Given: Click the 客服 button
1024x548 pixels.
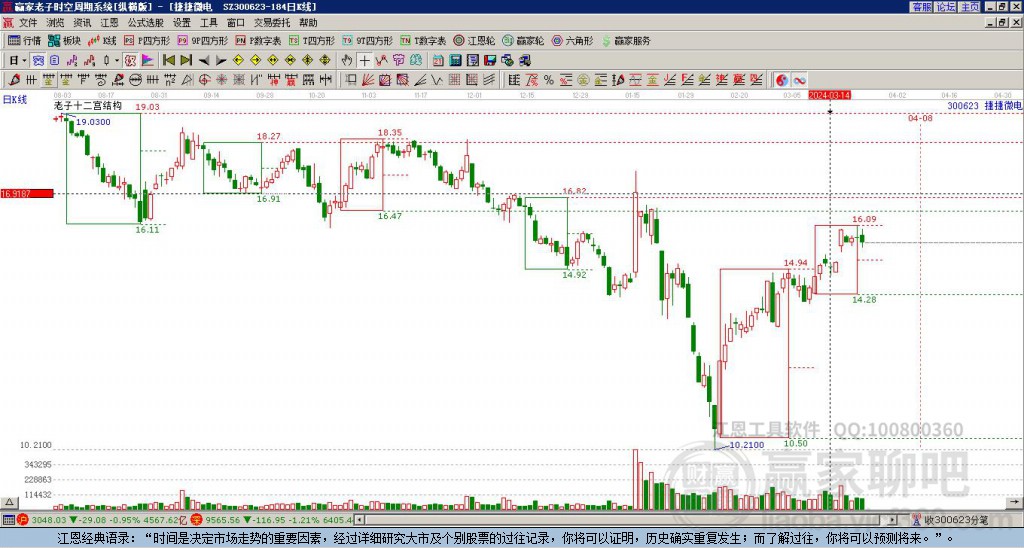Looking at the screenshot, I should coord(921,7).
